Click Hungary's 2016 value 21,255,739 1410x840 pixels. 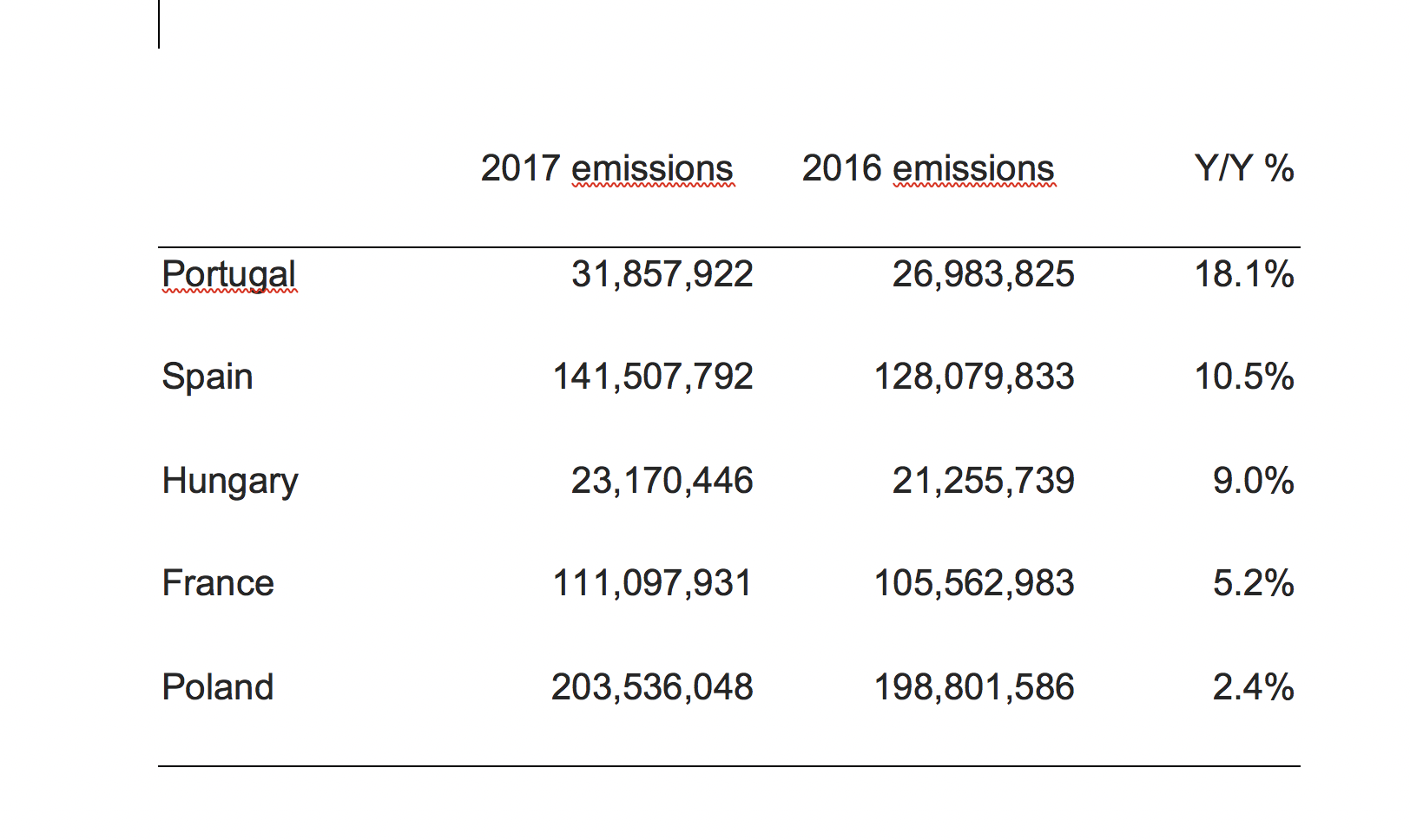click(984, 481)
